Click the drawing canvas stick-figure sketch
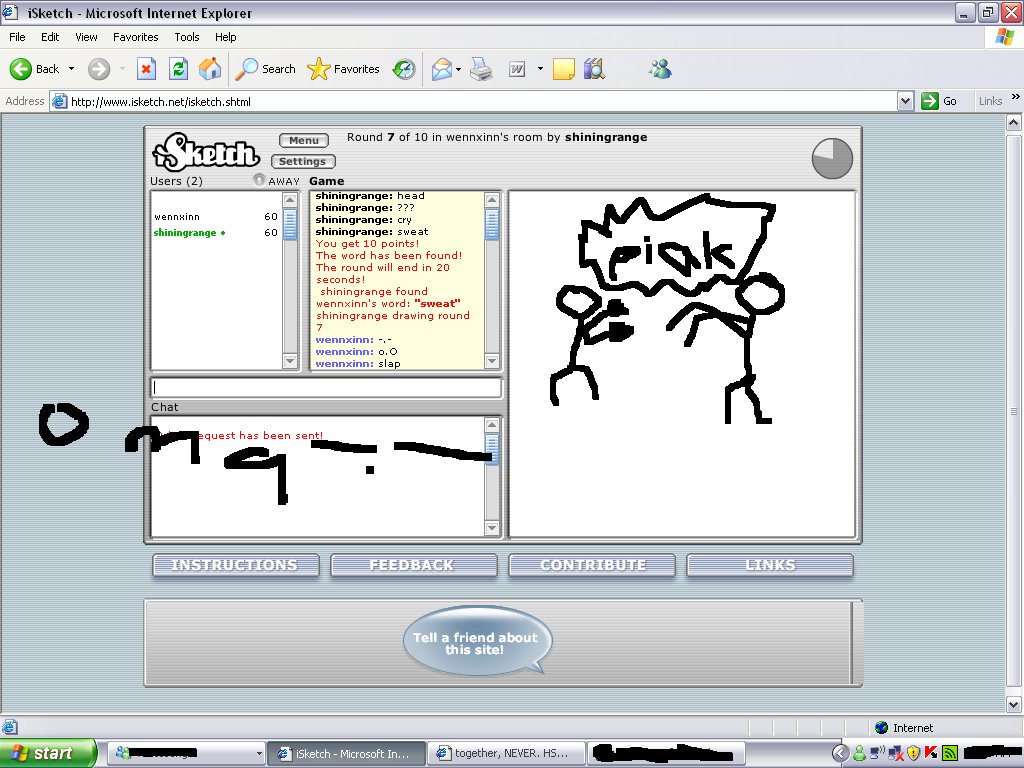The height and width of the screenshot is (768, 1024). [x=682, y=364]
